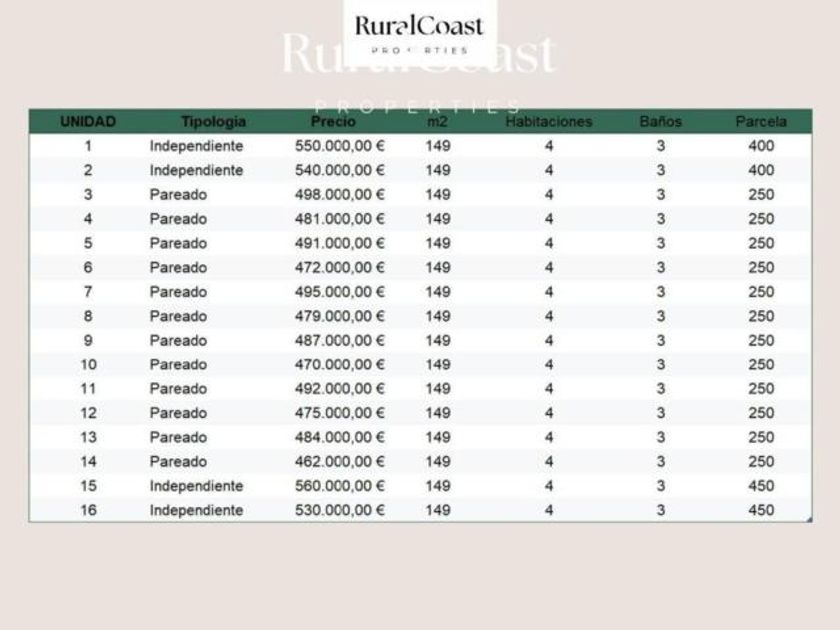Select unit number 16 in UNIDAD column
Screen dimensions: 840x630
(88, 510)
